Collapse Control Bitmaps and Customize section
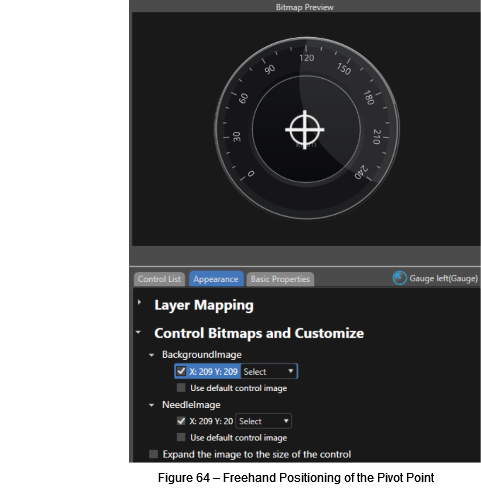Image resolution: width=481 pixels, height=494 pixels. click(x=138, y=332)
